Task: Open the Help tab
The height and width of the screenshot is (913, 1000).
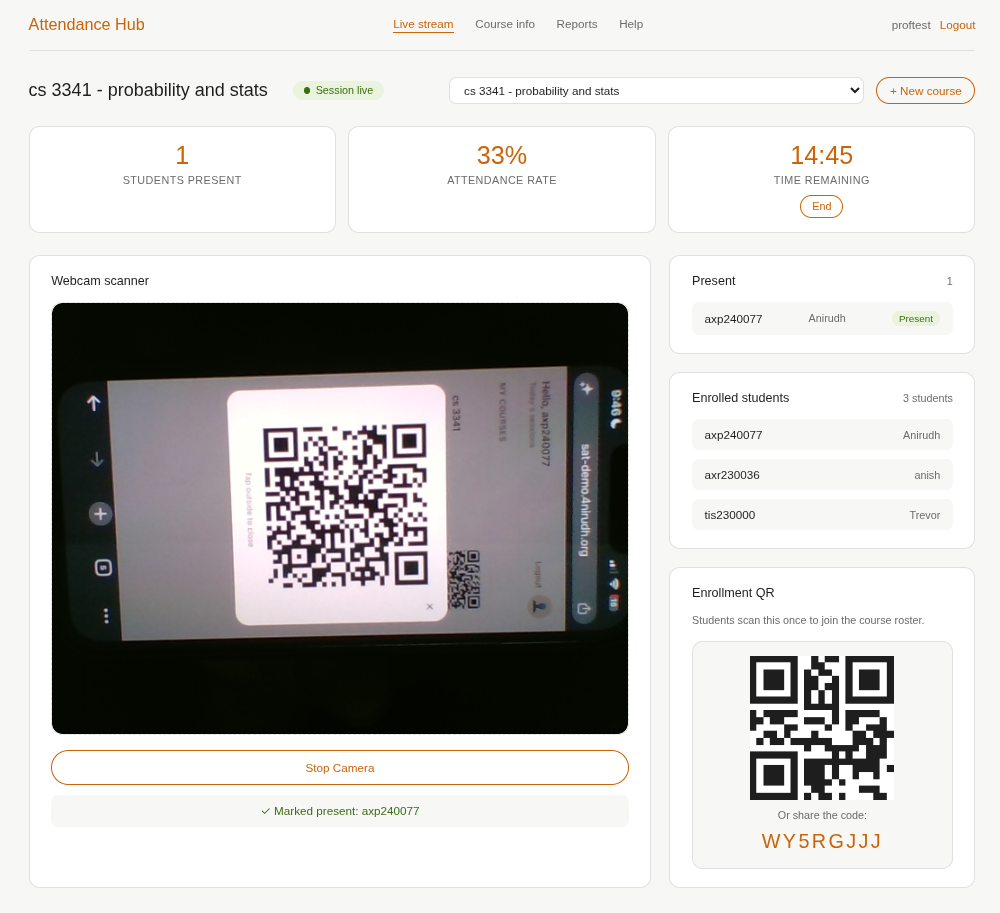Action: tap(631, 24)
